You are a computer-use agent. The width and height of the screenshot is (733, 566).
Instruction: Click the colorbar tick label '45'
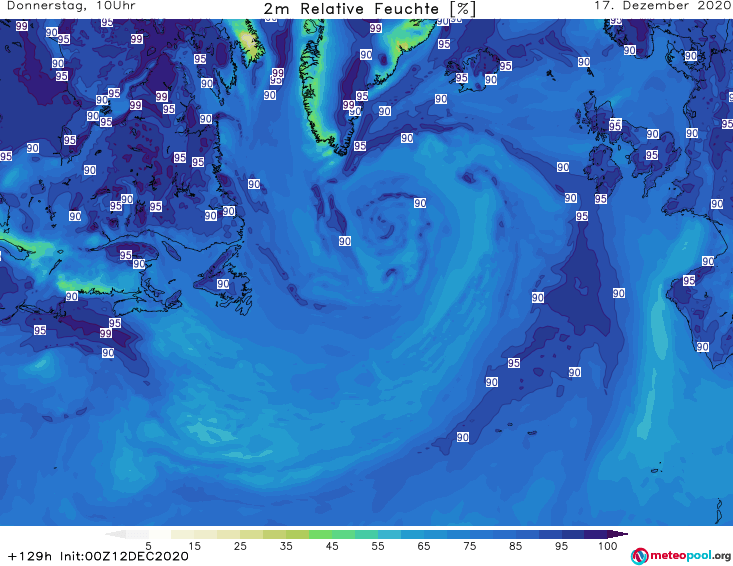tap(332, 546)
